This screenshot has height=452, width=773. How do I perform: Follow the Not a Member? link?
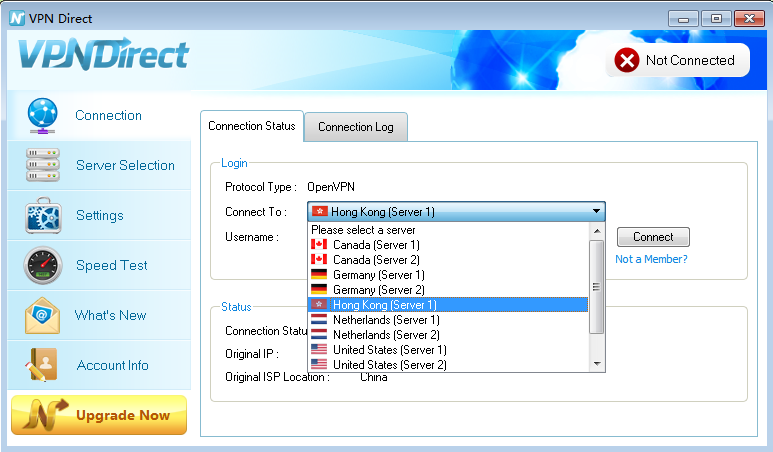[x=651, y=259]
